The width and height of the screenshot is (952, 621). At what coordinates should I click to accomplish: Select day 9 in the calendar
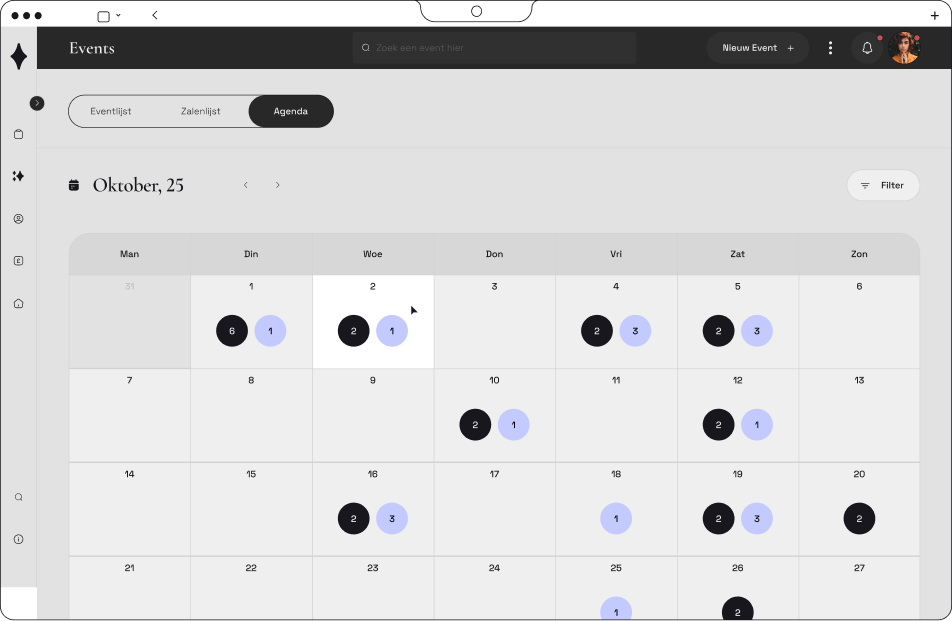(373, 416)
